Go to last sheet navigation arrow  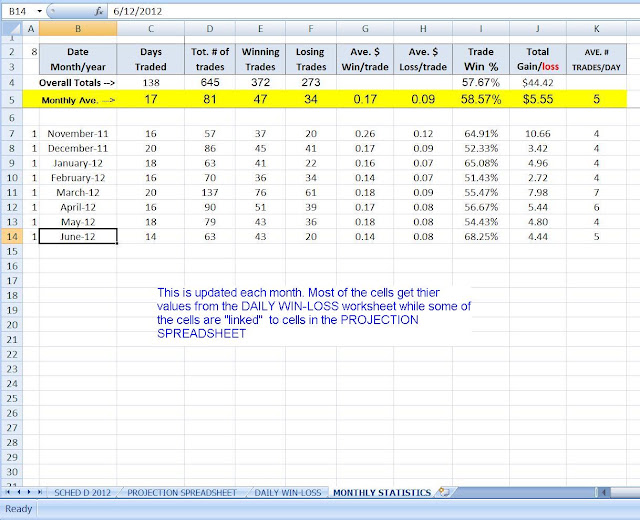click(x=39, y=492)
